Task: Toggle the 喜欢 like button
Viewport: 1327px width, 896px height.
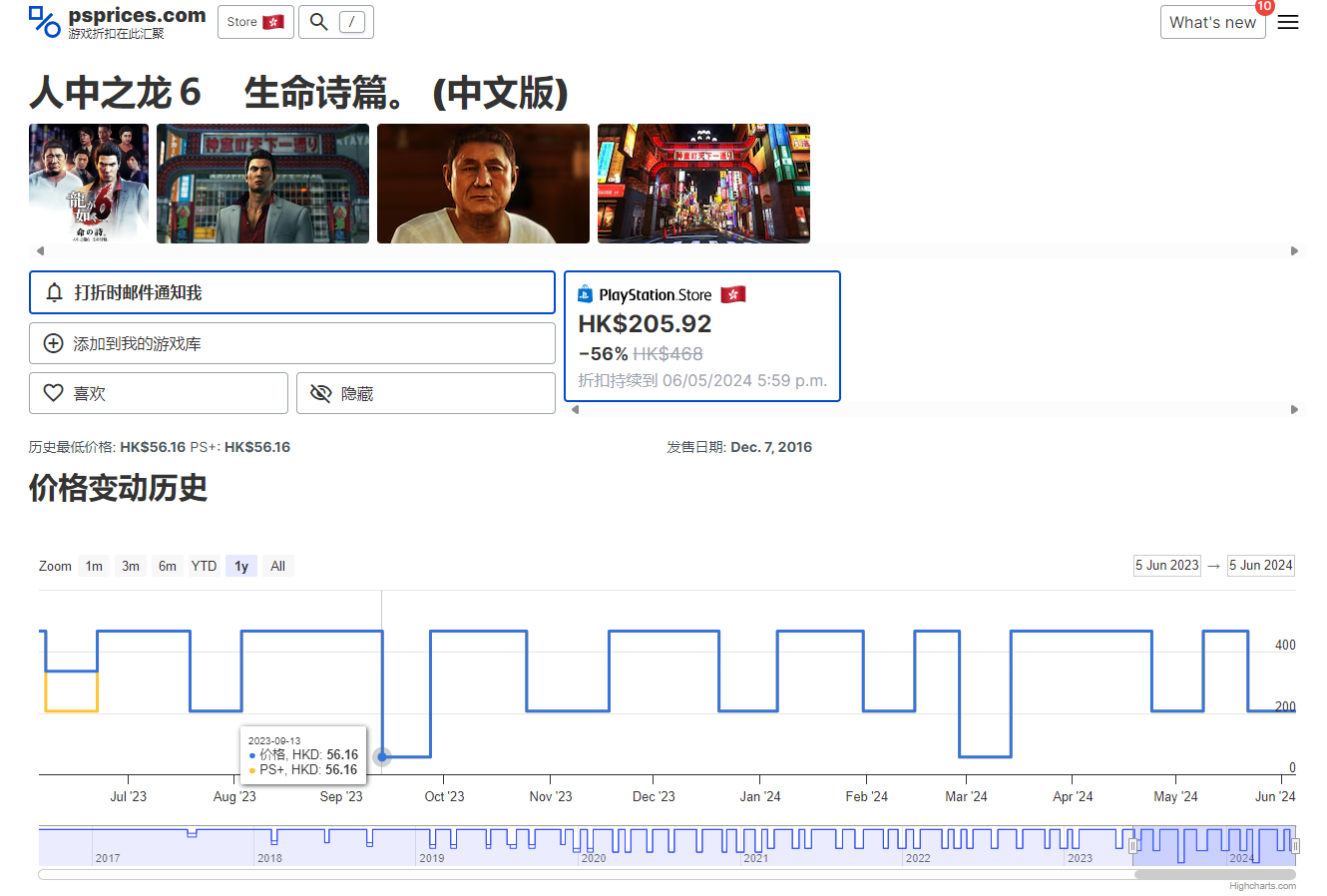Action: pyautogui.click(x=159, y=393)
